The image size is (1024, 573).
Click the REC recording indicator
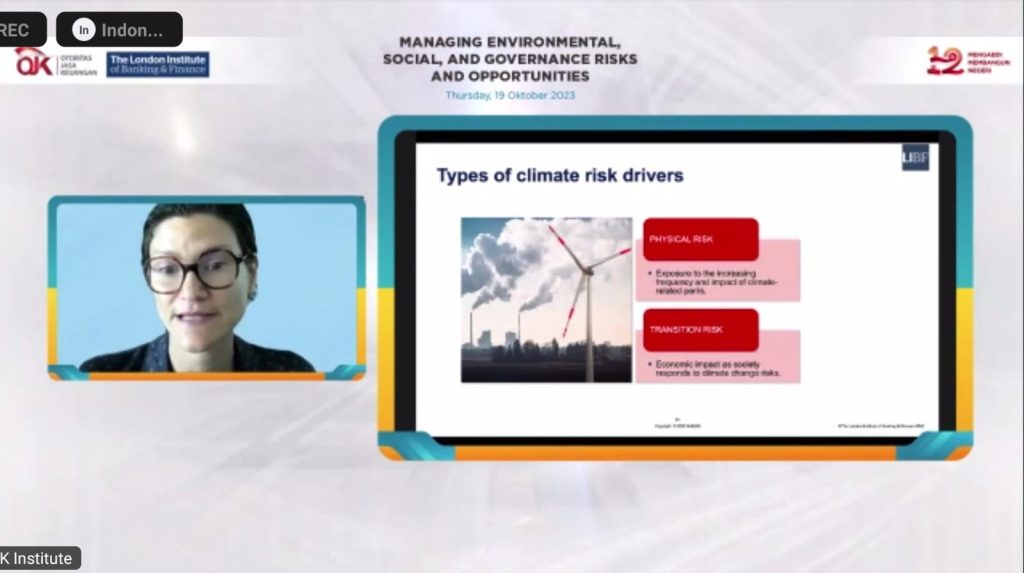(x=17, y=30)
